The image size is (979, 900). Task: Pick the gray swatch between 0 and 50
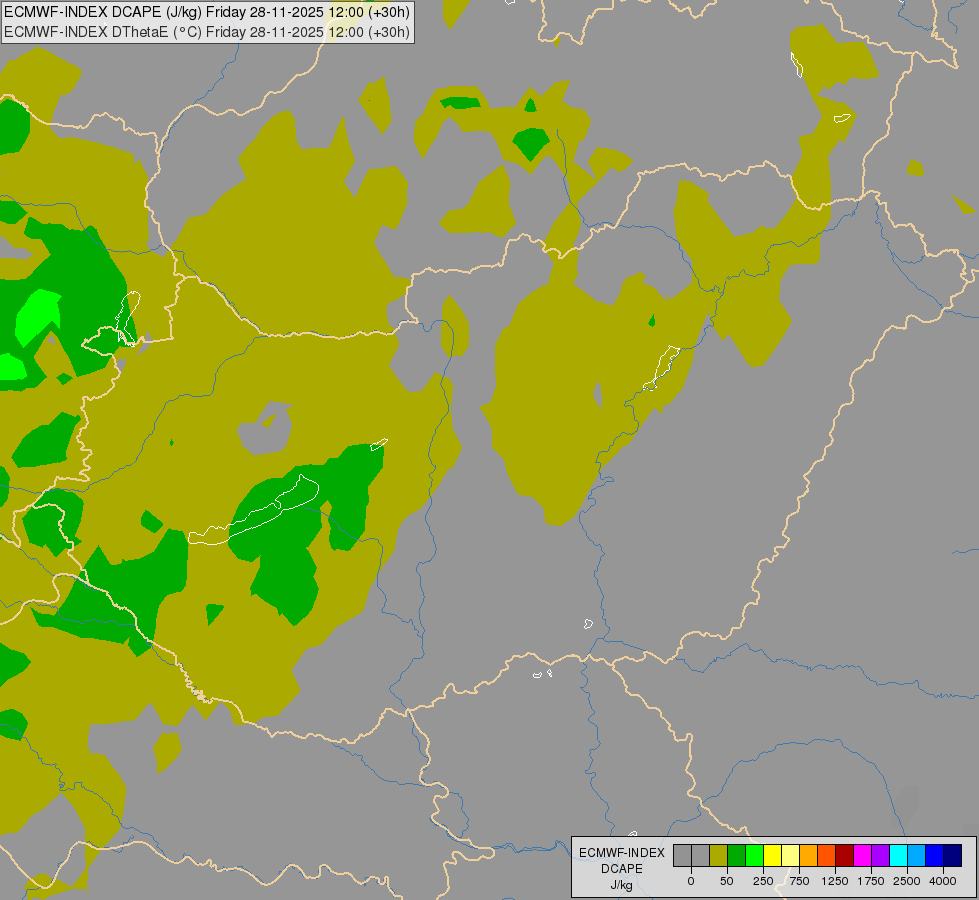(700, 856)
